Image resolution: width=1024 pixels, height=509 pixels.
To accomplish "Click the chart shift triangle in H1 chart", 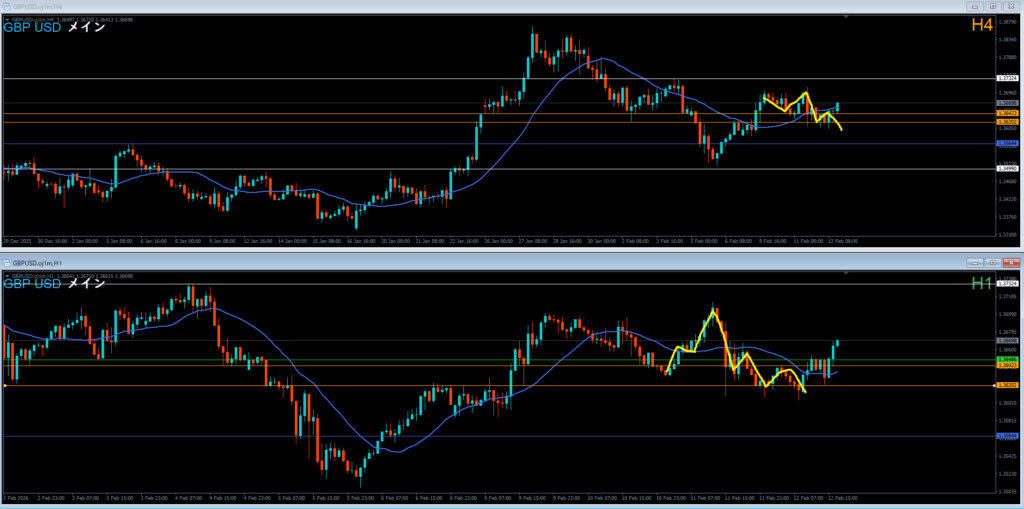I will click(x=846, y=274).
